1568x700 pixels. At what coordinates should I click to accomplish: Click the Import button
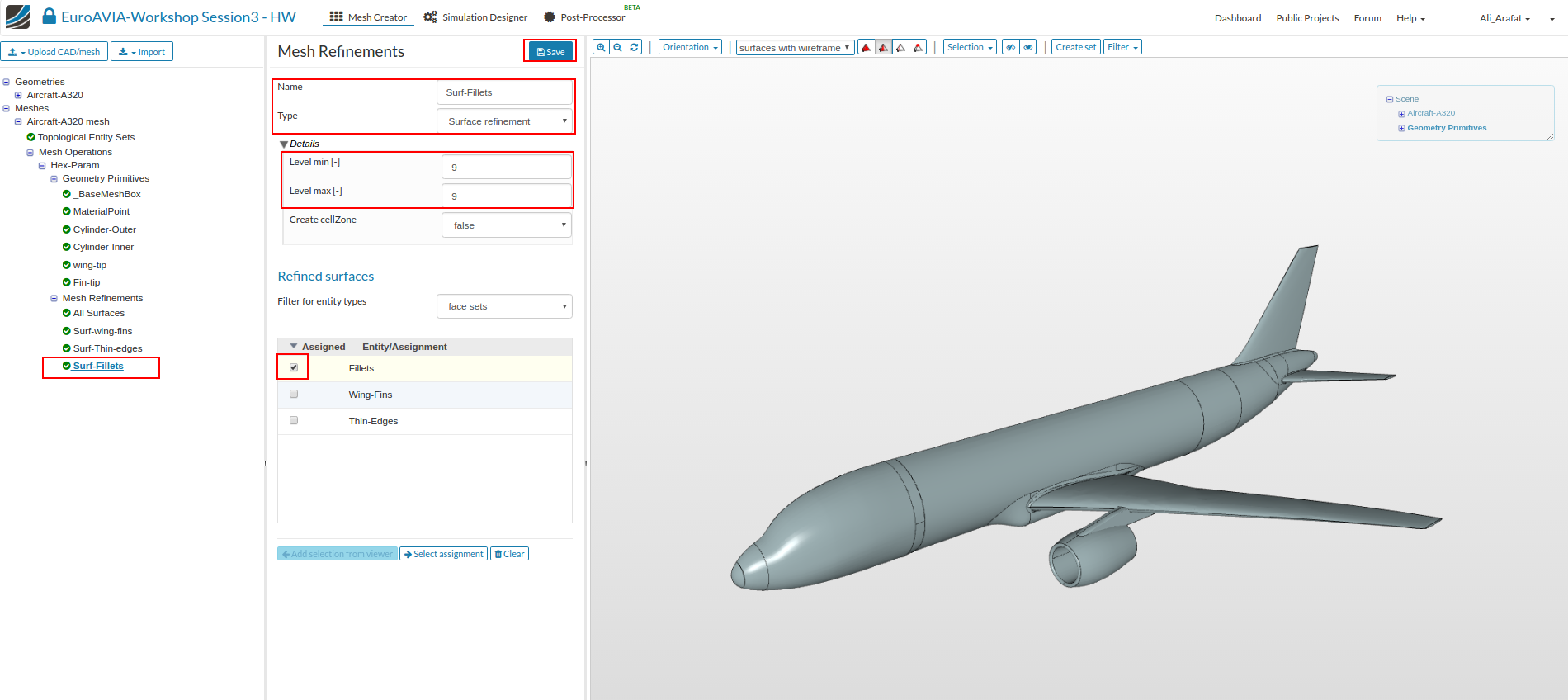pyautogui.click(x=142, y=52)
